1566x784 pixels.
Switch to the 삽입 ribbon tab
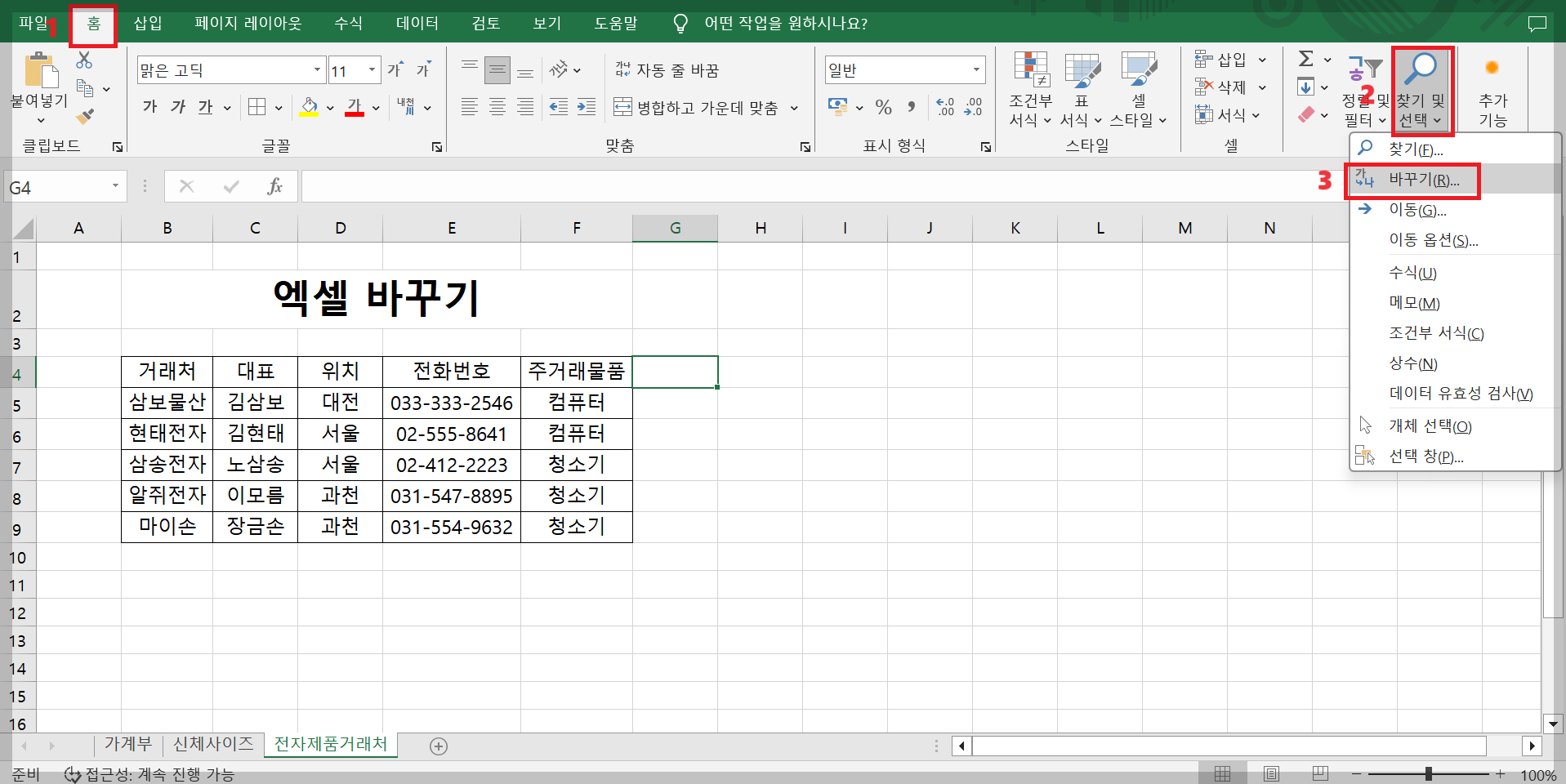(147, 23)
